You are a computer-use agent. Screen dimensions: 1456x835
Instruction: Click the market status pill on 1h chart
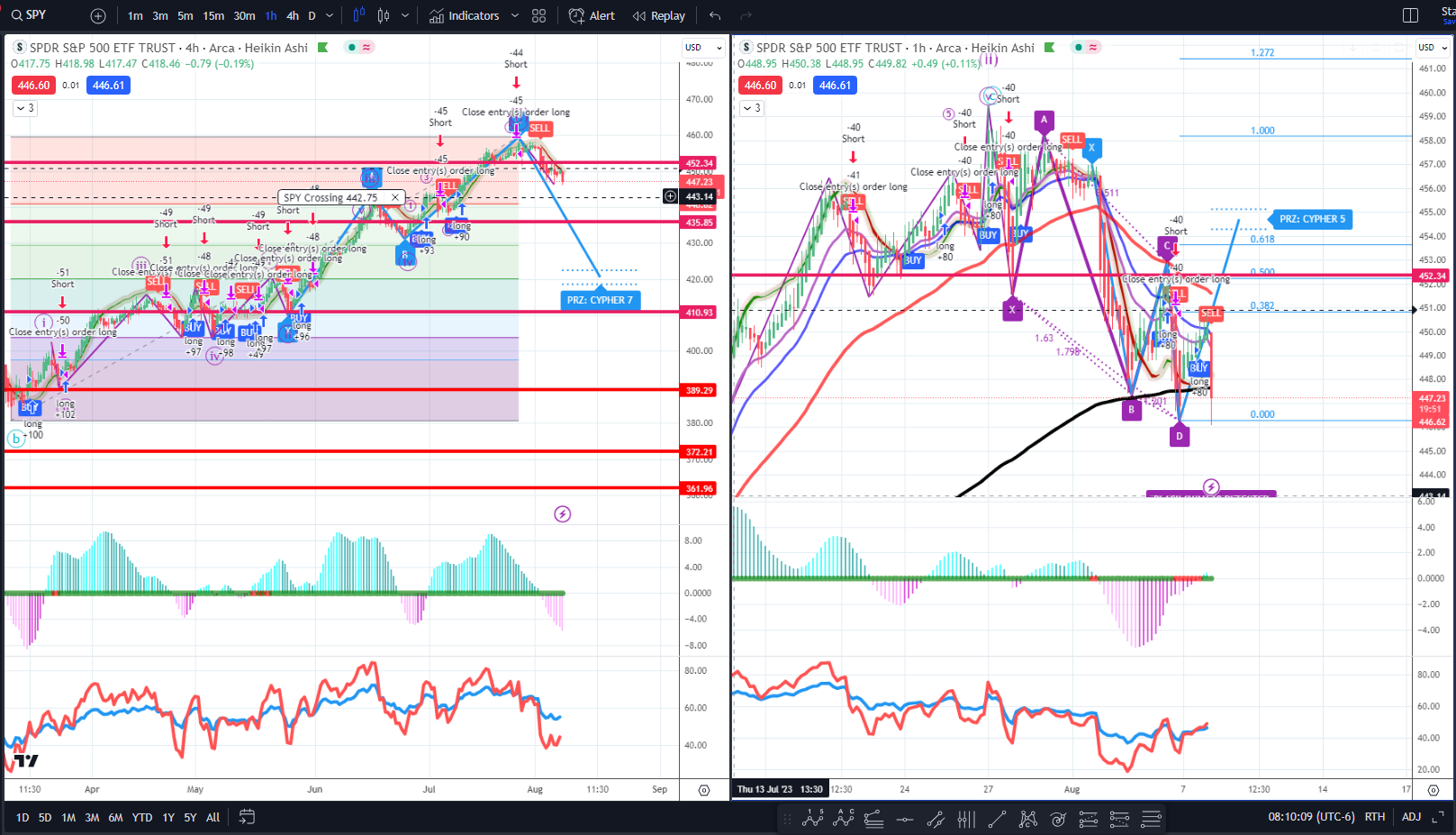coord(1086,47)
